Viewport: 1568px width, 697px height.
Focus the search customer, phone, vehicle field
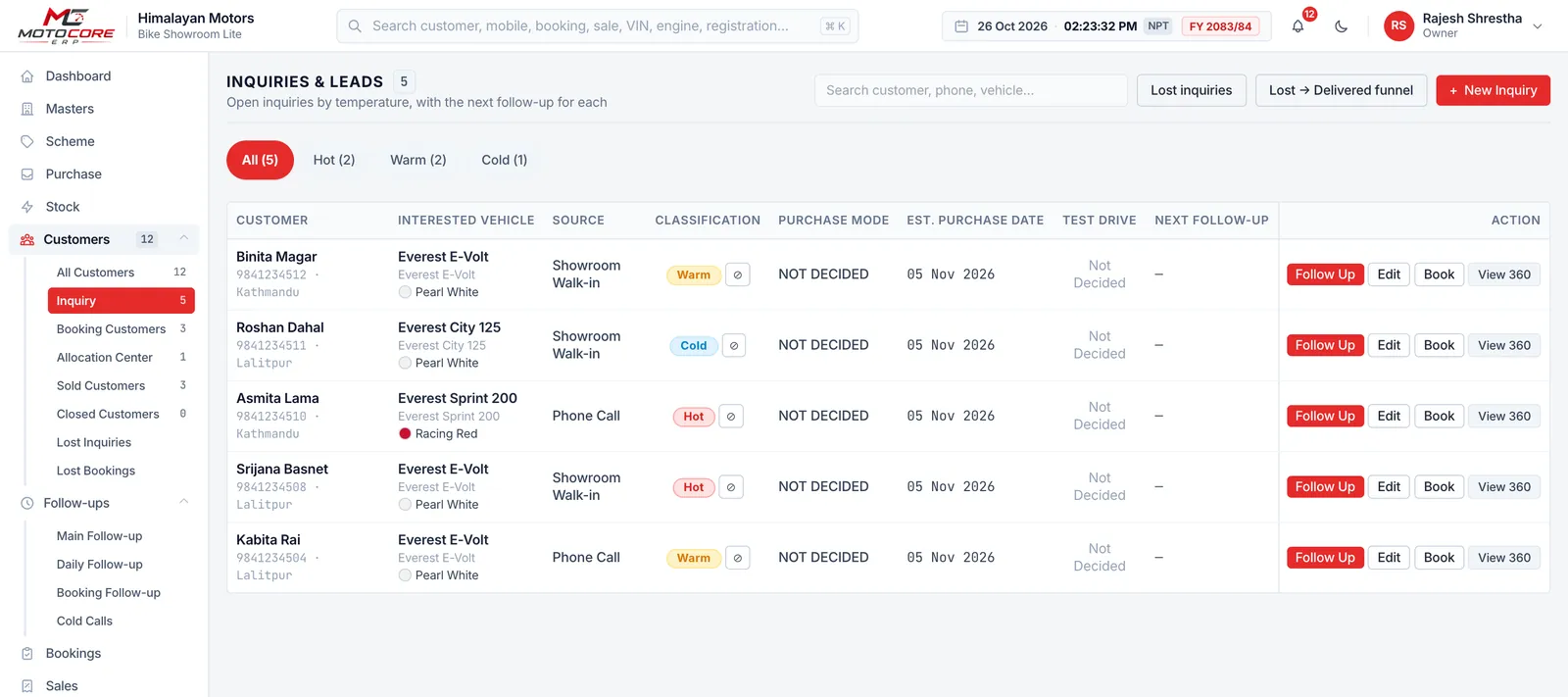click(x=970, y=90)
